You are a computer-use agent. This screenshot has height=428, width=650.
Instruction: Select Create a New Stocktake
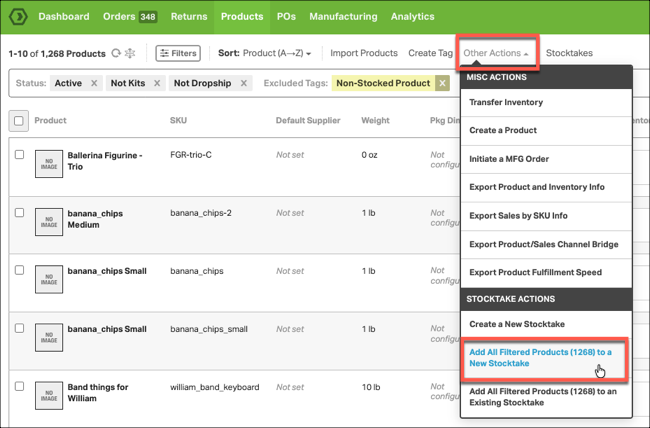(x=546, y=324)
